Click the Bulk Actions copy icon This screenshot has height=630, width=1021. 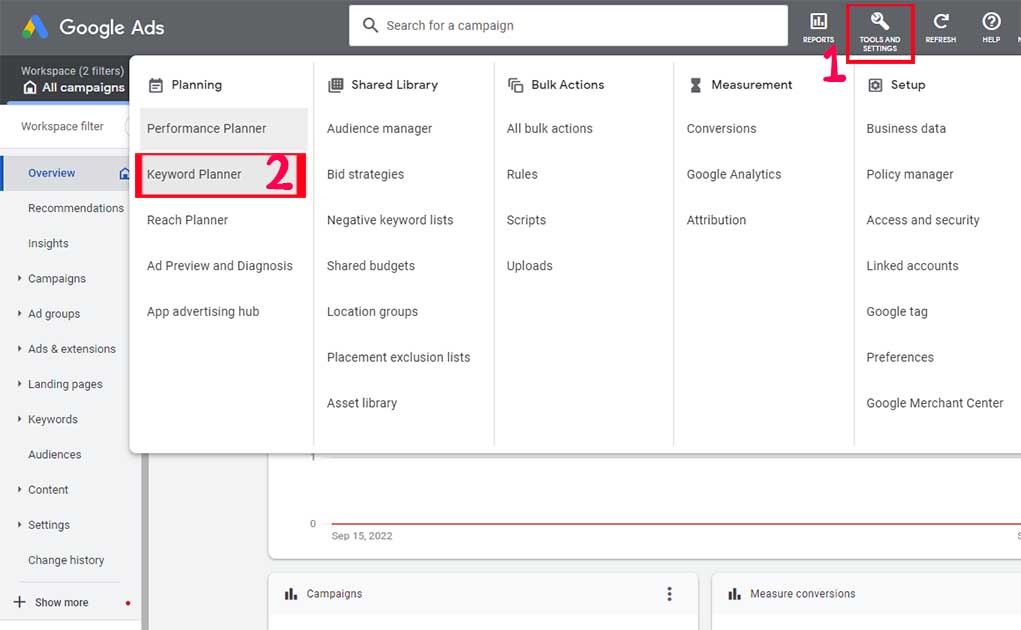tap(516, 85)
